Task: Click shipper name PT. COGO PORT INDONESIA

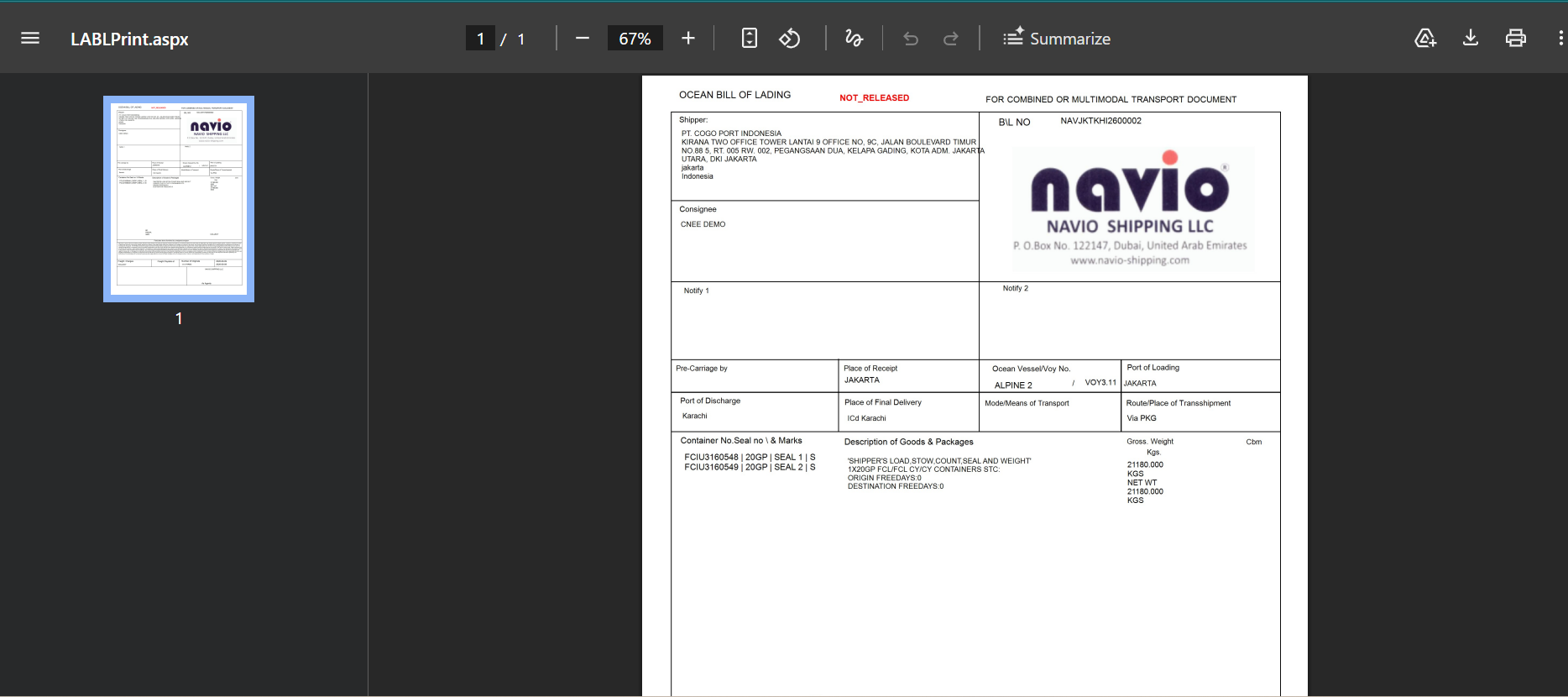Action: 731,134
